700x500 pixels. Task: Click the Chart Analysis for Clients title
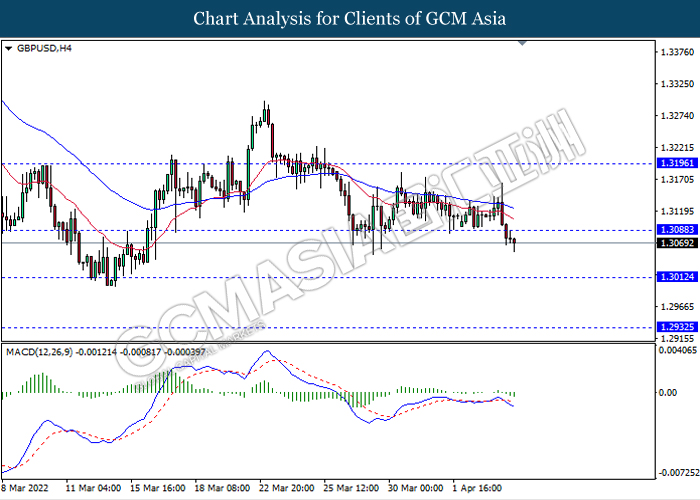coord(350,19)
